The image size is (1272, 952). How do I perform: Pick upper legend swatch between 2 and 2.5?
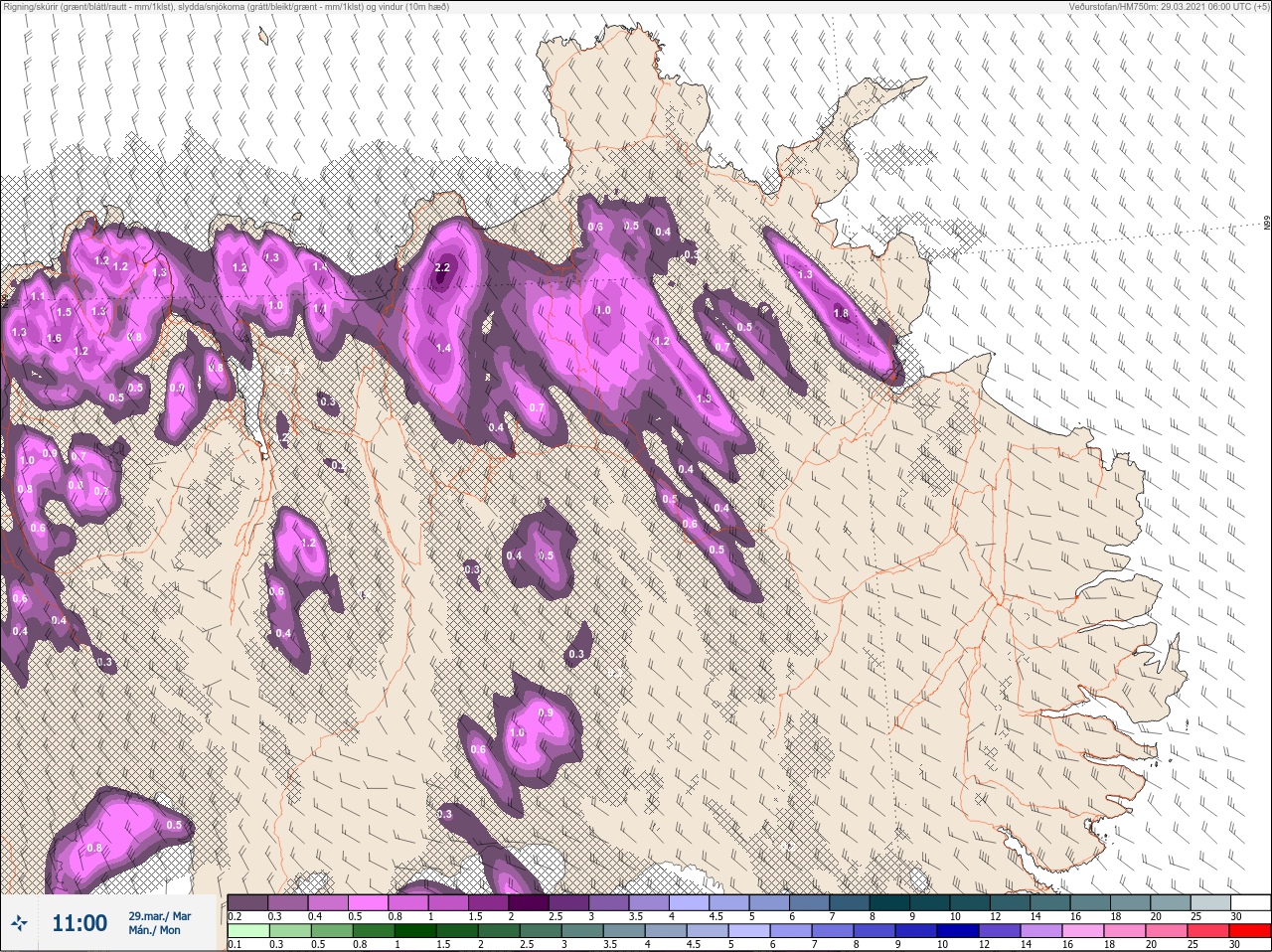pos(529,902)
